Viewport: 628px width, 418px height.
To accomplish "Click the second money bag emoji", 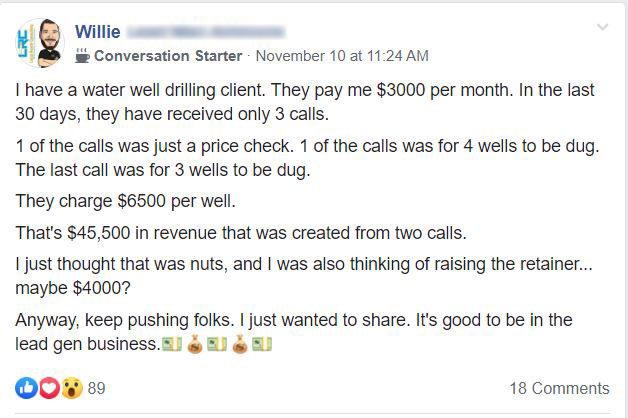I will 240,344.
